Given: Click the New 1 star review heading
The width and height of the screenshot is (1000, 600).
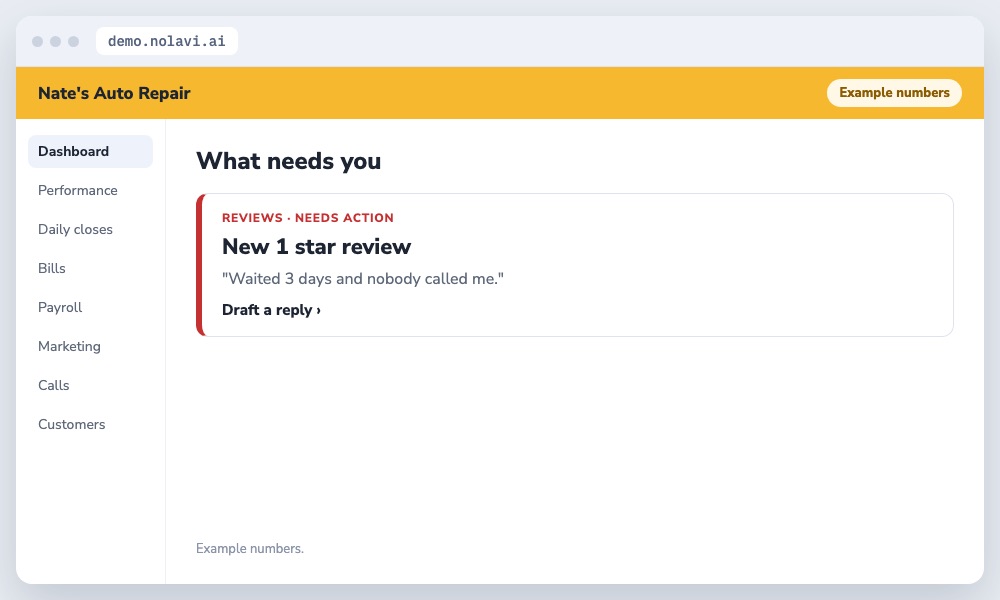Looking at the screenshot, I should tap(316, 246).
